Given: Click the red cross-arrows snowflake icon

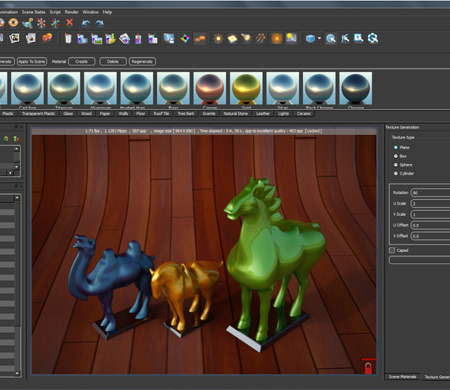Looking at the screenshot, I should [41, 23].
